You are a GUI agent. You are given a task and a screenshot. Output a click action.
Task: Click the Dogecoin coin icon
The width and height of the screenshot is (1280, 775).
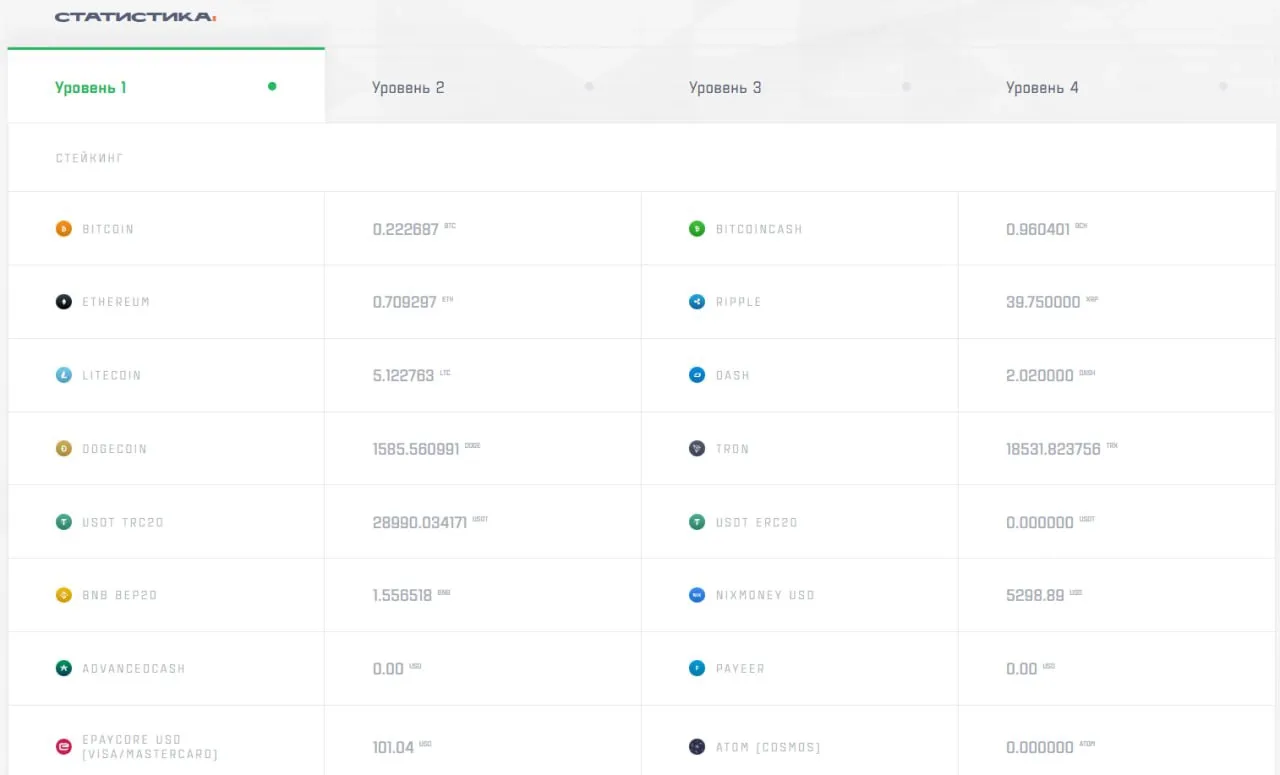point(64,449)
